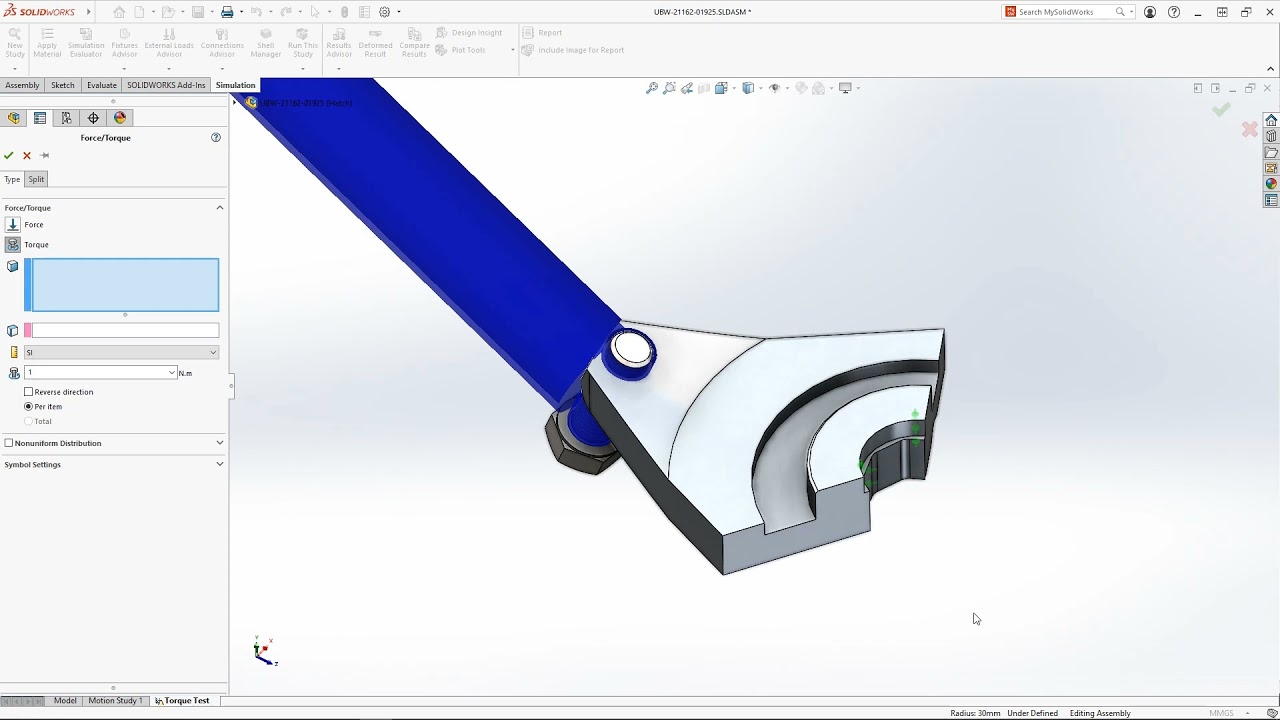Open the Hide/Show Items eye icon

pyautogui.click(x=774, y=88)
